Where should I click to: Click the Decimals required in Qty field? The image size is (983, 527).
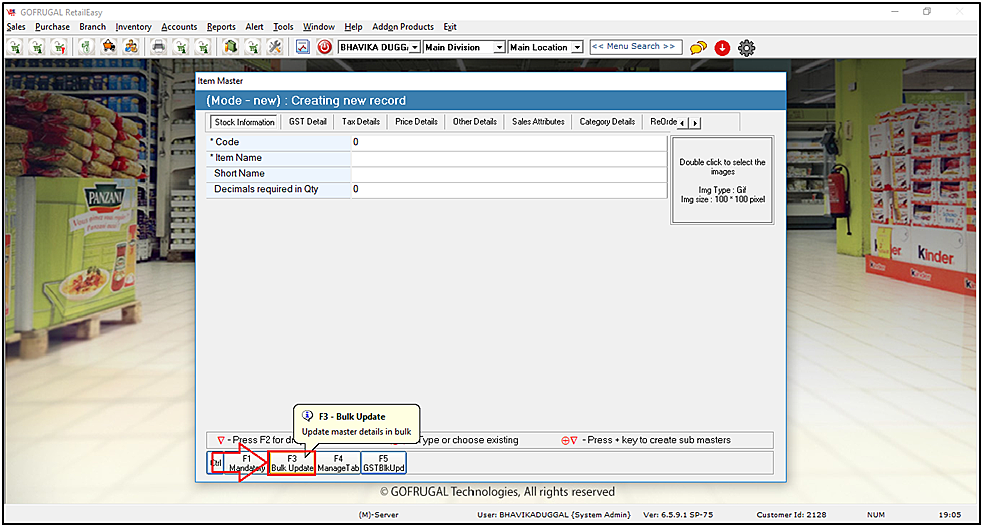tap(508, 189)
